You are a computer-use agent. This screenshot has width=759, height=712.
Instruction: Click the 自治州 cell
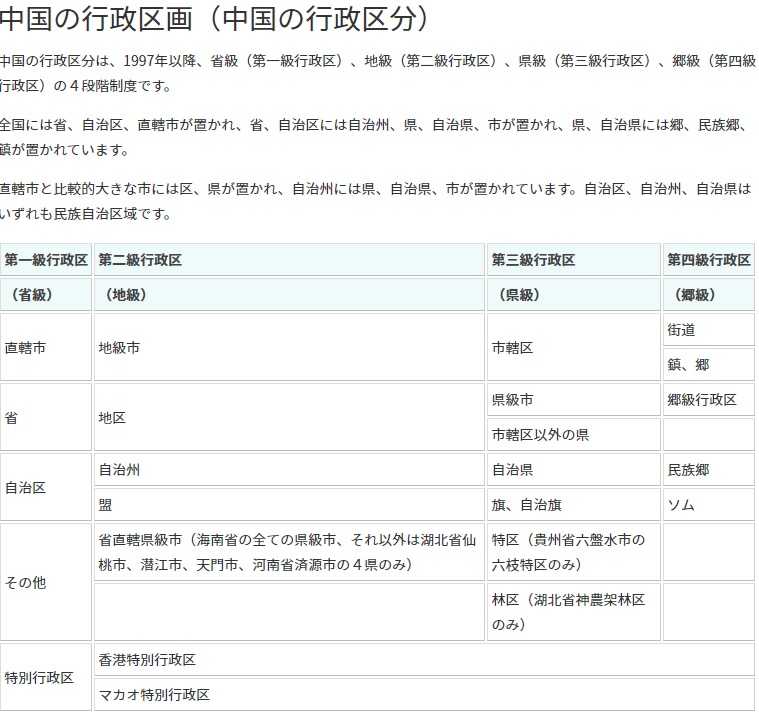click(289, 470)
